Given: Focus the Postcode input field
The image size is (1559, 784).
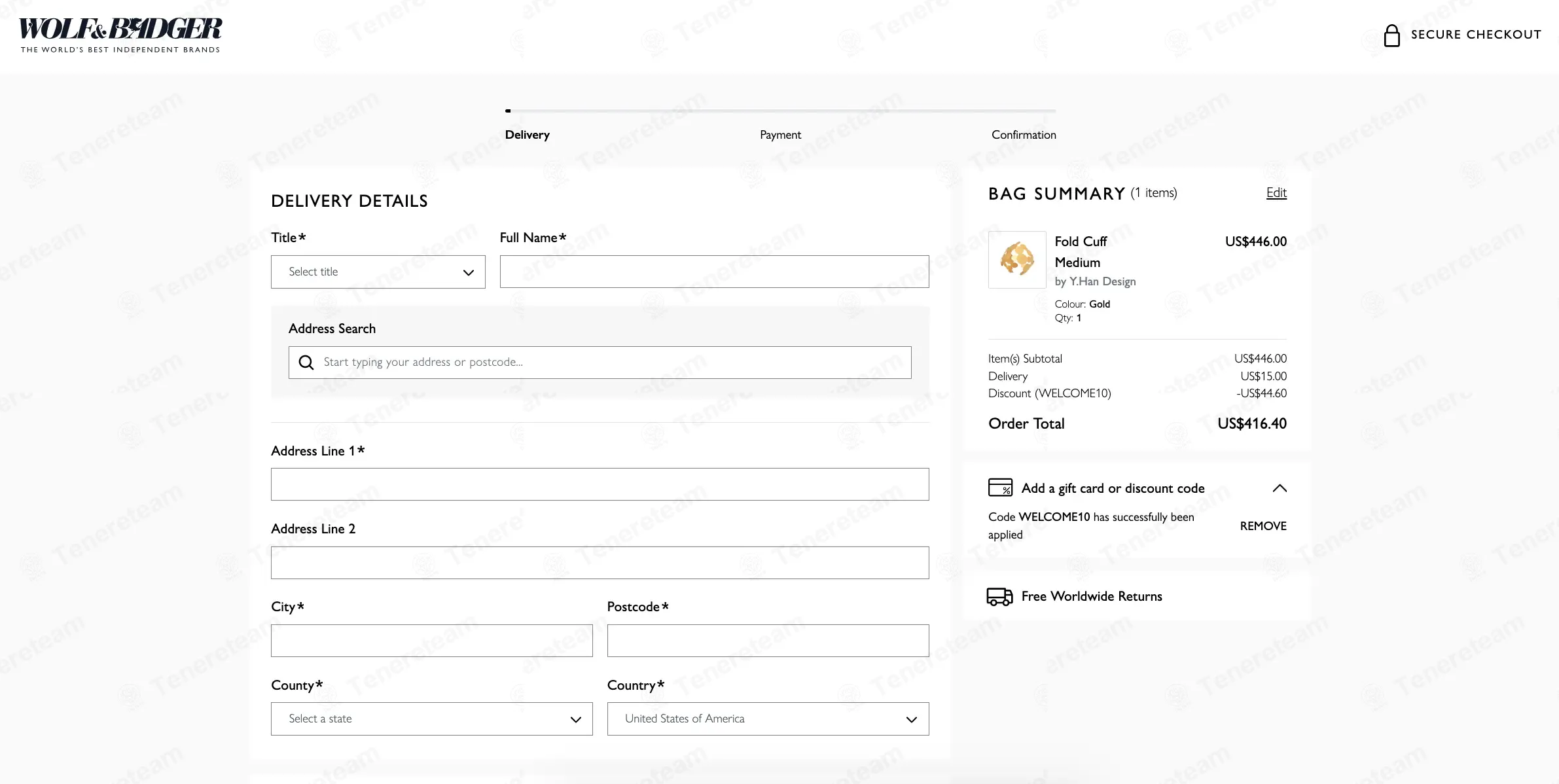Looking at the screenshot, I should coord(768,641).
